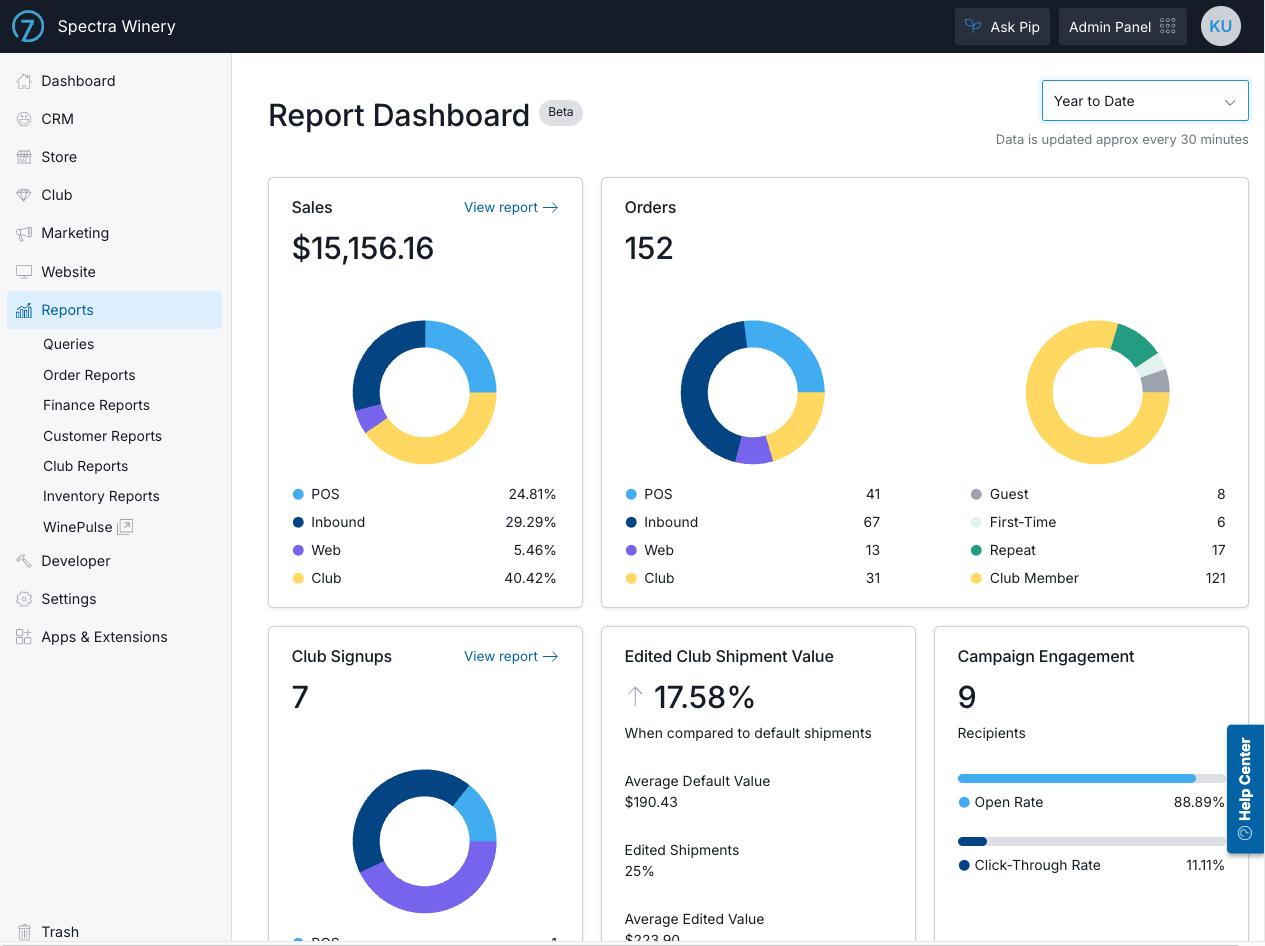Open Queries under Reports

click(x=68, y=344)
